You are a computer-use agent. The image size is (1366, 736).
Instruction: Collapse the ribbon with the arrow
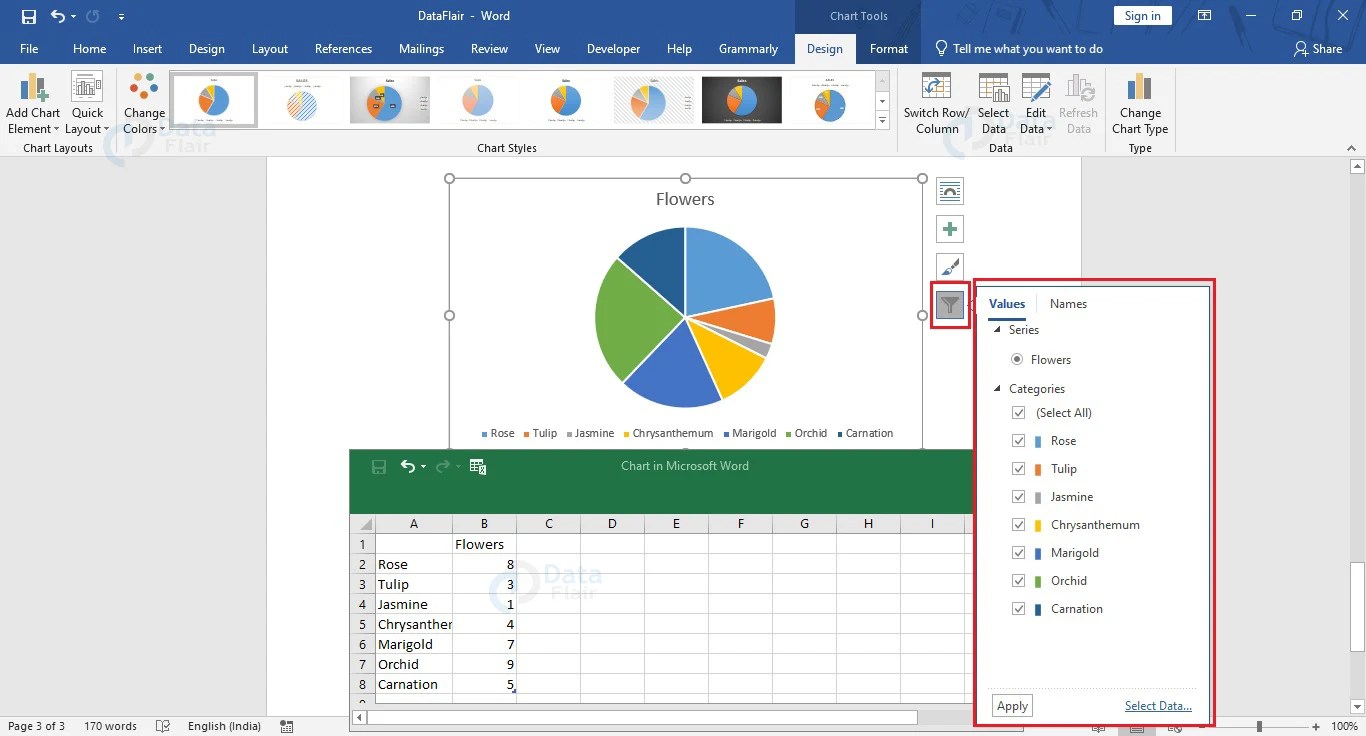(1350, 148)
